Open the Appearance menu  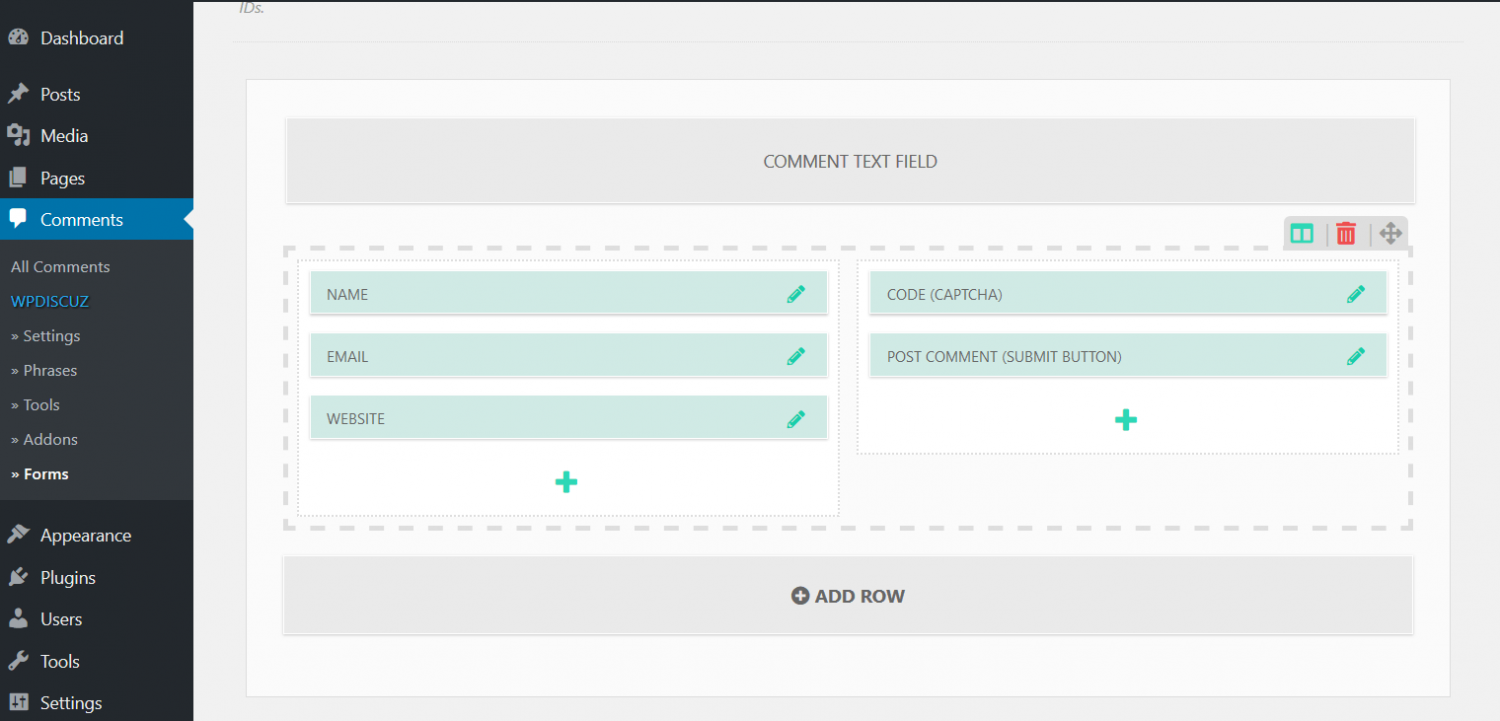pos(85,535)
